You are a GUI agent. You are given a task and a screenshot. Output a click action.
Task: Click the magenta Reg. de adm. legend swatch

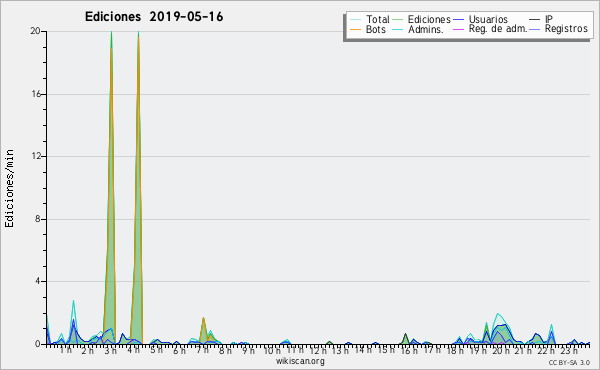click(458, 29)
